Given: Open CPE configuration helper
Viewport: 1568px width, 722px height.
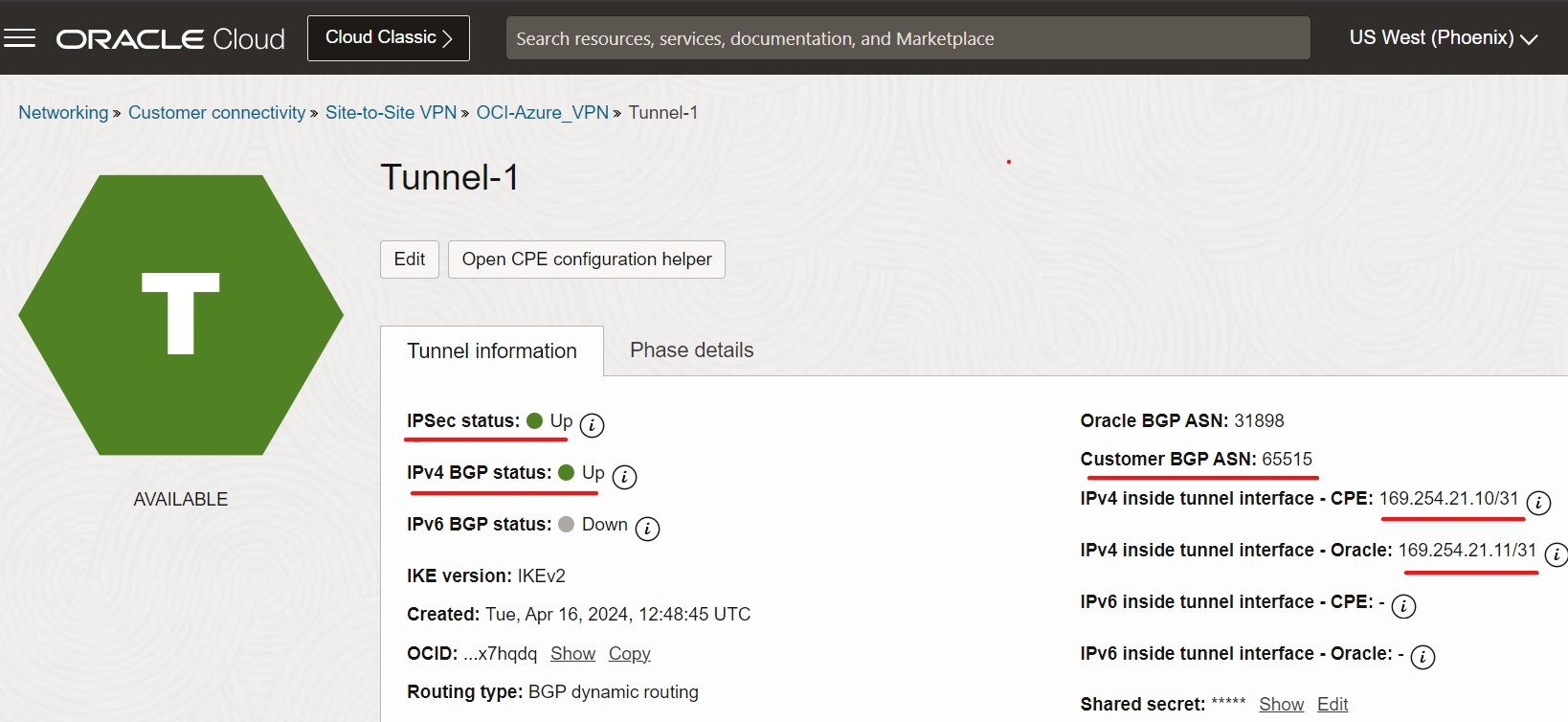Looking at the screenshot, I should [x=586, y=259].
